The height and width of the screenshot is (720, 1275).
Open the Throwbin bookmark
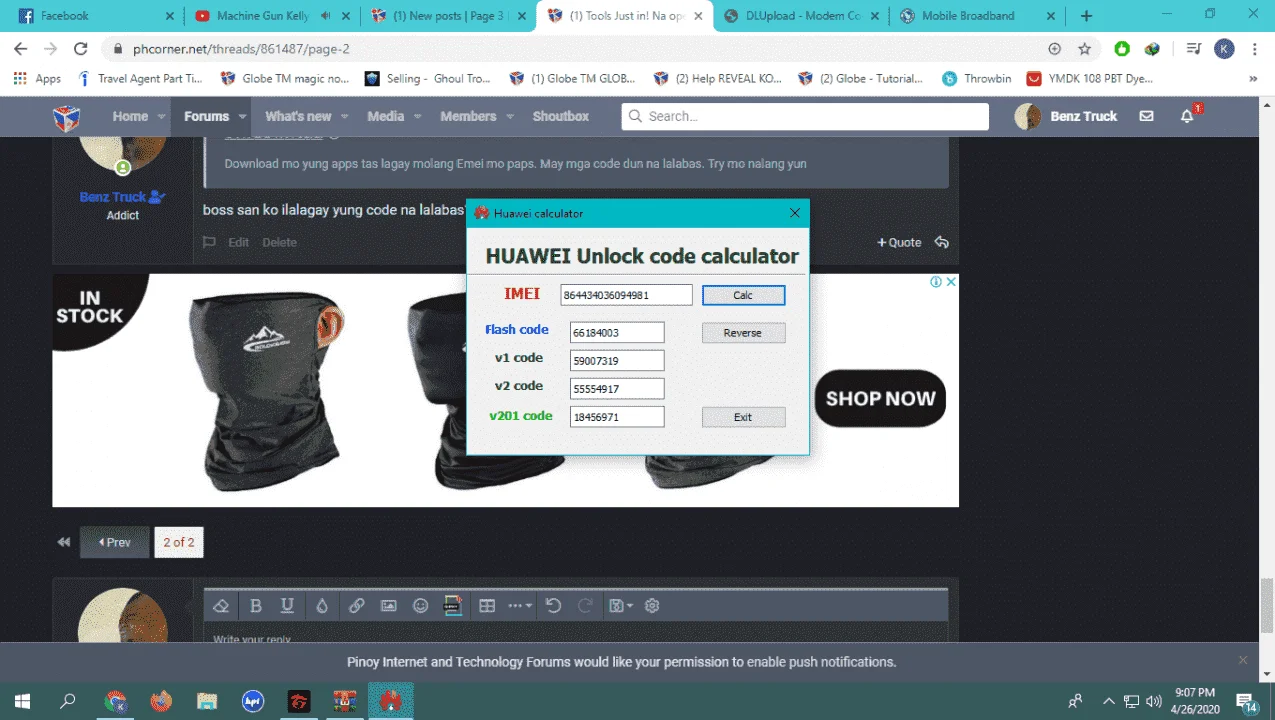click(x=976, y=78)
